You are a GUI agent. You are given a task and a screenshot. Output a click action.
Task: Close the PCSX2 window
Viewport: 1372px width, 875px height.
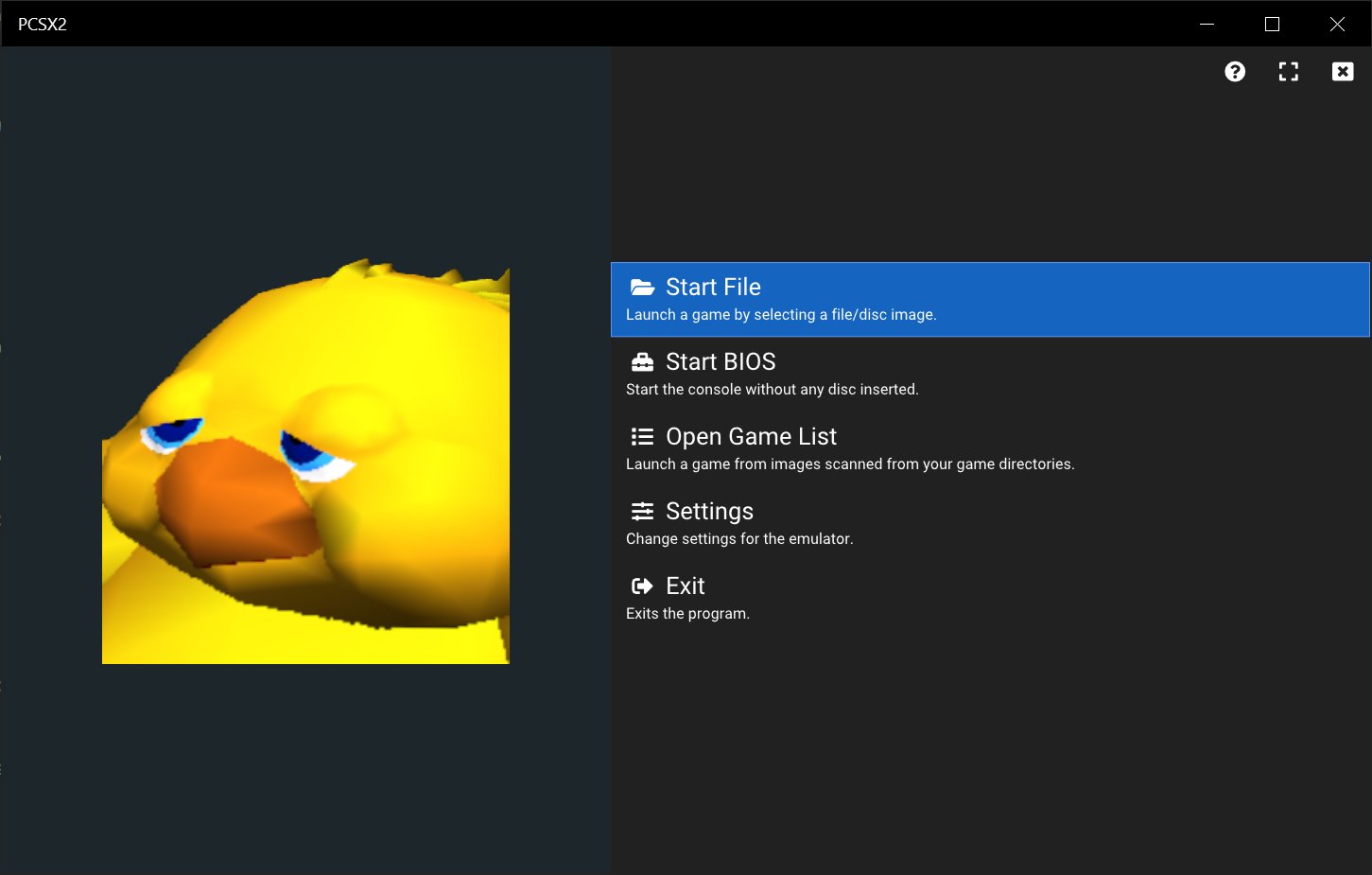(x=1337, y=24)
